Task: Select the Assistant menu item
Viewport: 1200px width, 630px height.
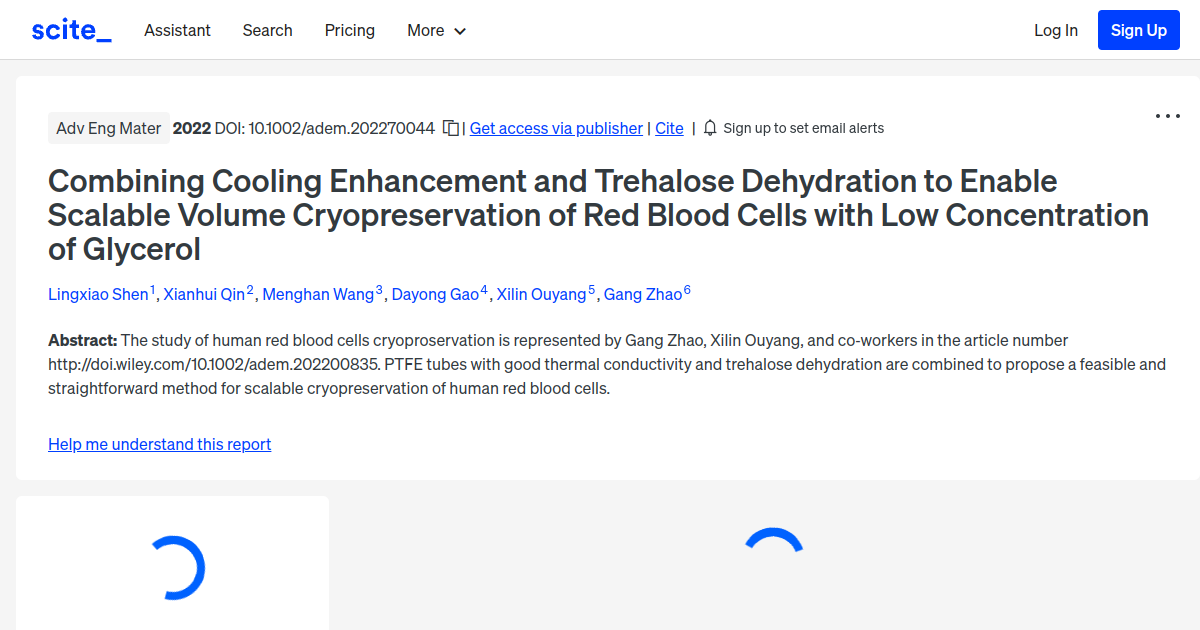Action: (177, 30)
